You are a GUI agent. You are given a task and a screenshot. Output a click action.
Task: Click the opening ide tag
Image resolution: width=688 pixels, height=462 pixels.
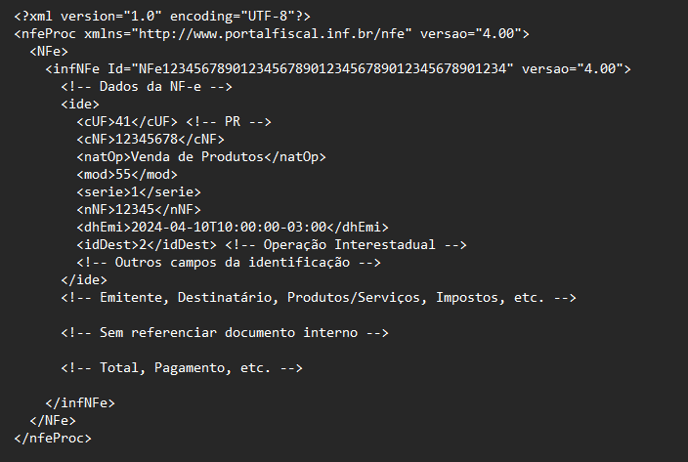tap(80, 104)
